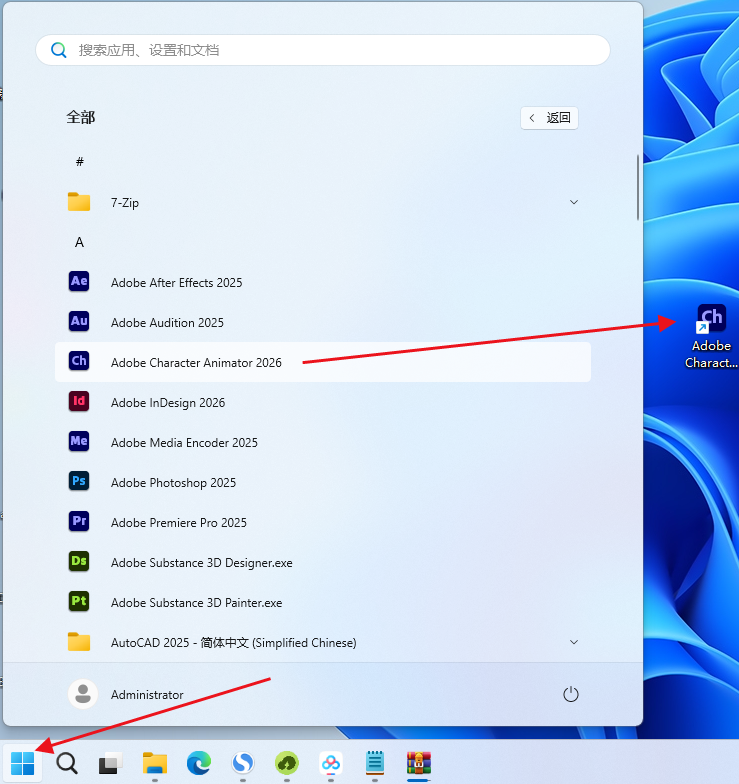Click the Ch icon for Character Animator 2026

pyautogui.click(x=79, y=361)
